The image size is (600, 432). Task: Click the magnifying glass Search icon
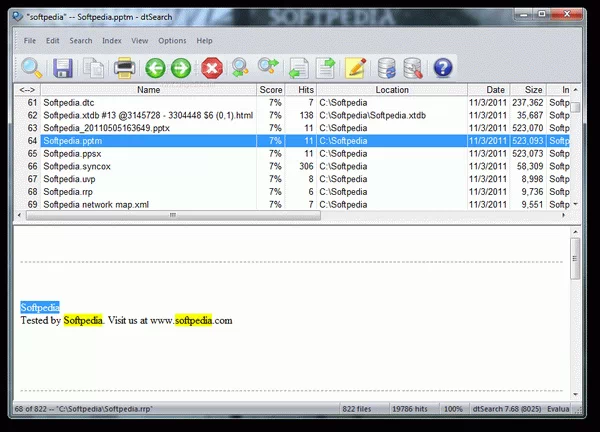point(33,68)
